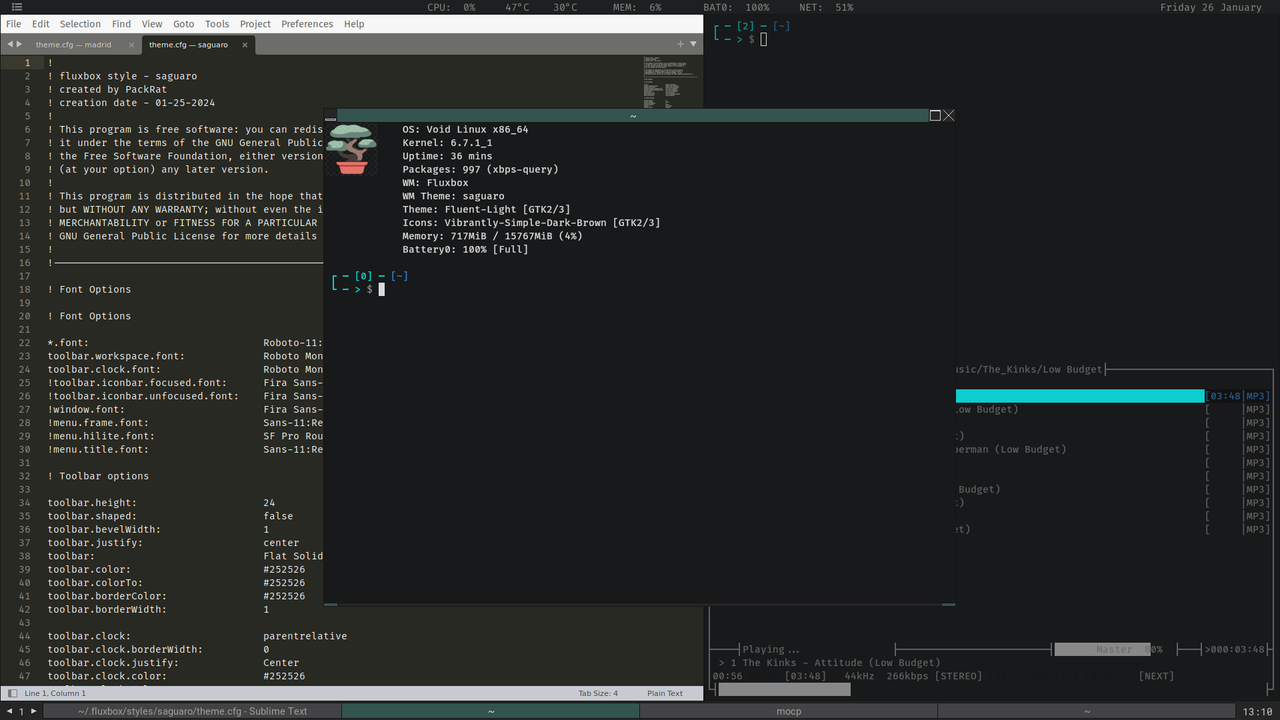
Task: Open the Selection menu
Action: pyautogui.click(x=80, y=23)
